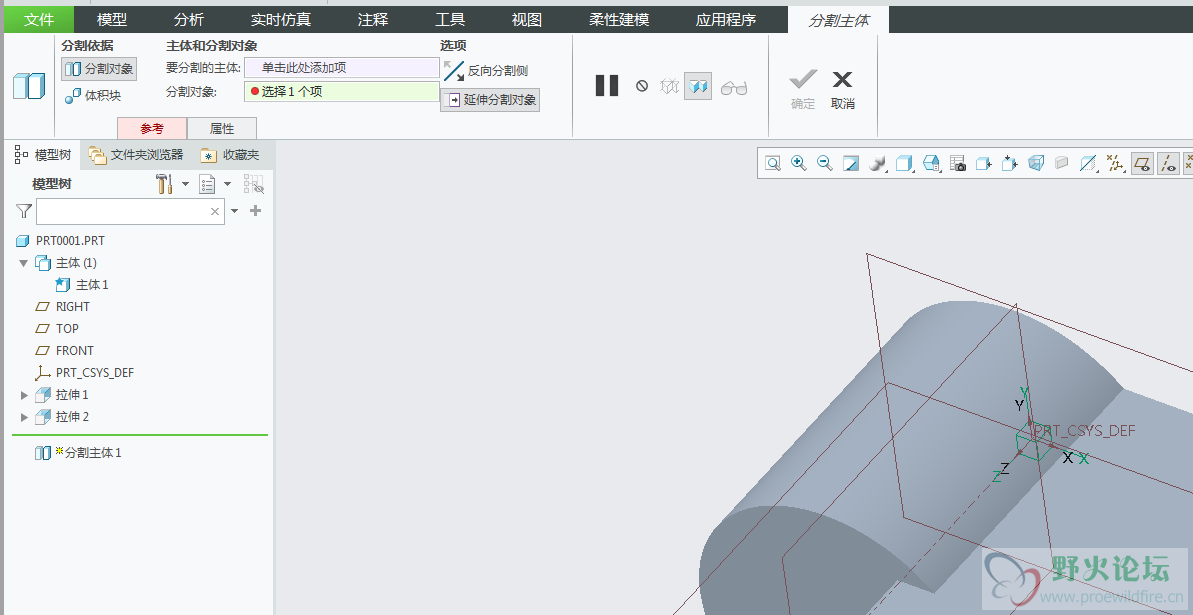Click the pause feature button
The width and height of the screenshot is (1193, 615).
(606, 85)
